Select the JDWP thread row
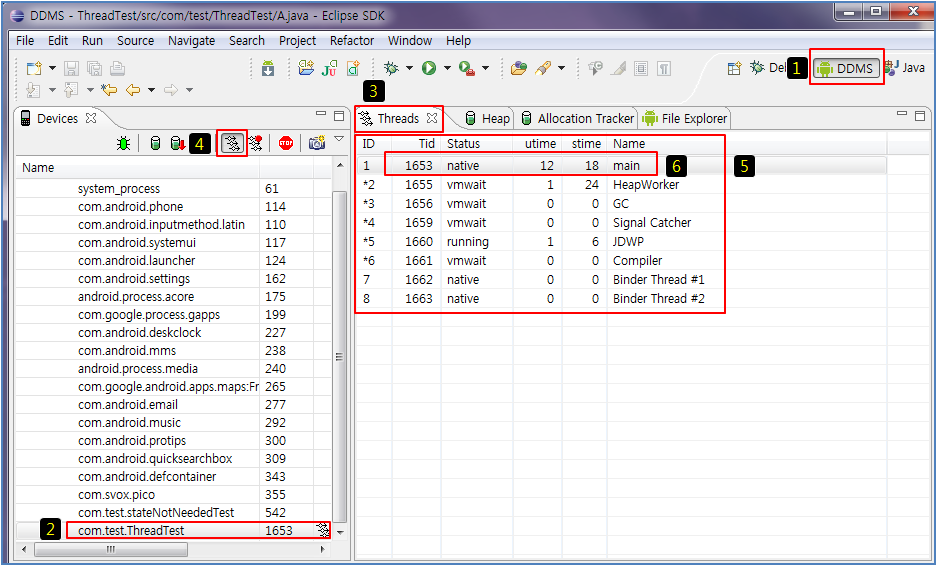Screen dimensions: 937x566 click(630, 242)
